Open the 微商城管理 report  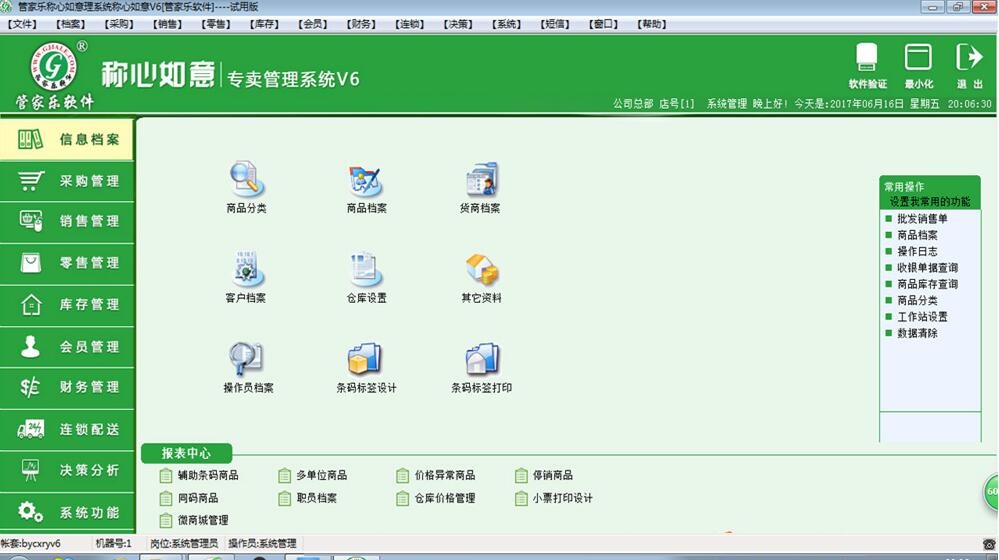pos(194,521)
